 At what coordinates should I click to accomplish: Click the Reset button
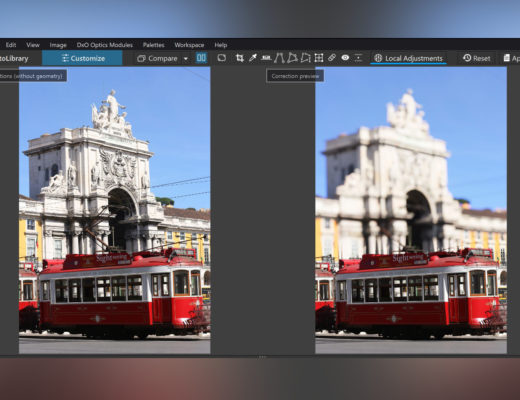(477, 58)
